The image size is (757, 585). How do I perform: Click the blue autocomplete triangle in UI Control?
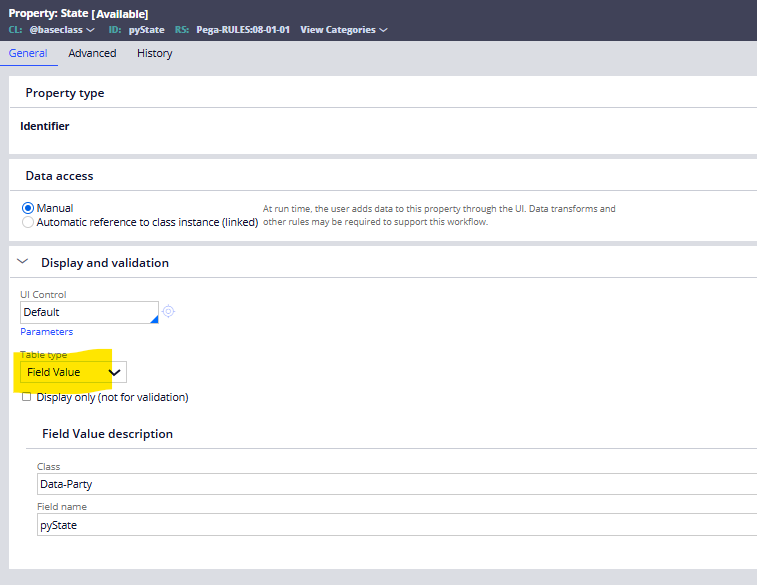[x=153, y=318]
